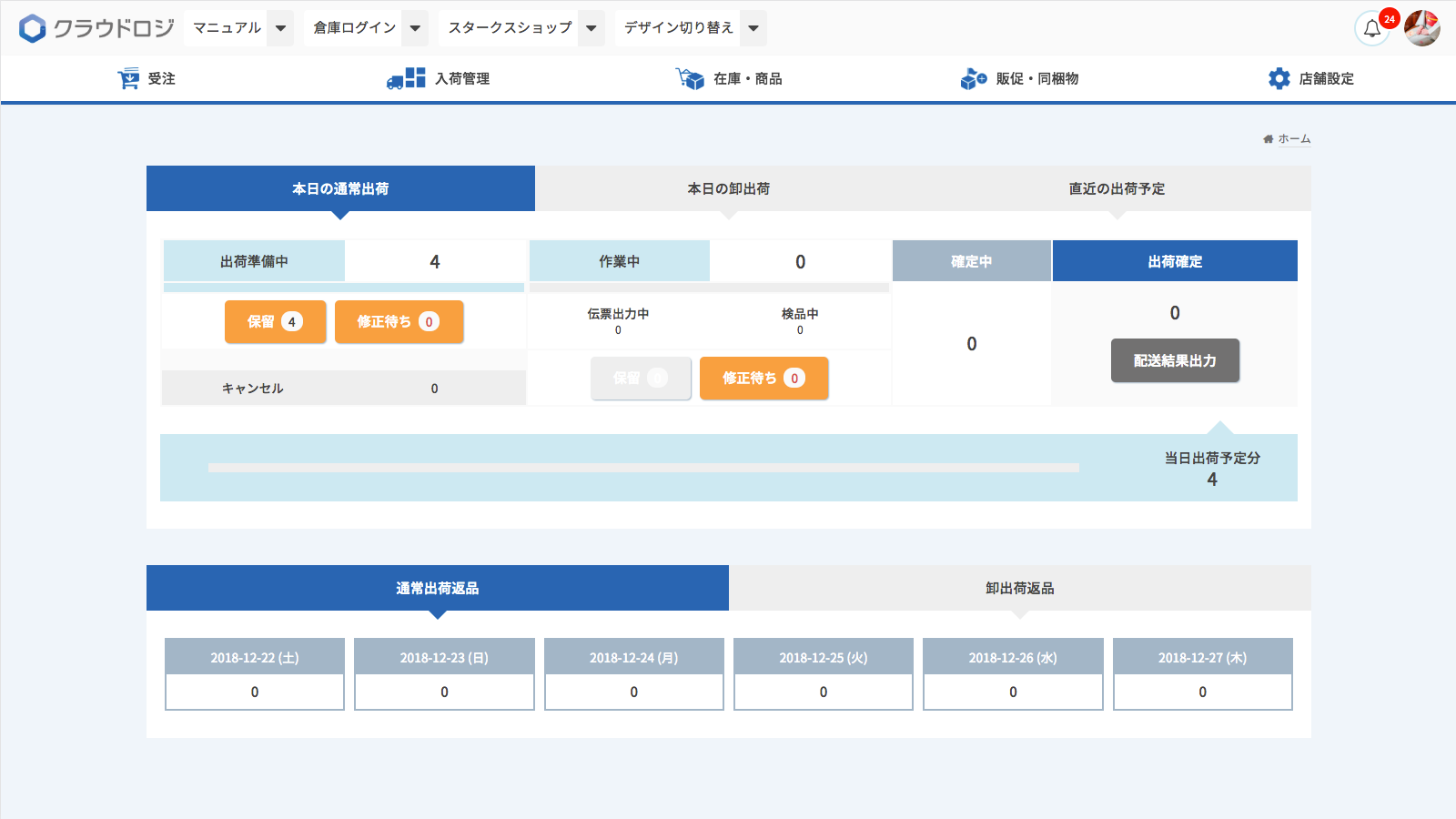Click the キャンセル row
Viewport: 1456px width, 819px height.
(x=344, y=388)
